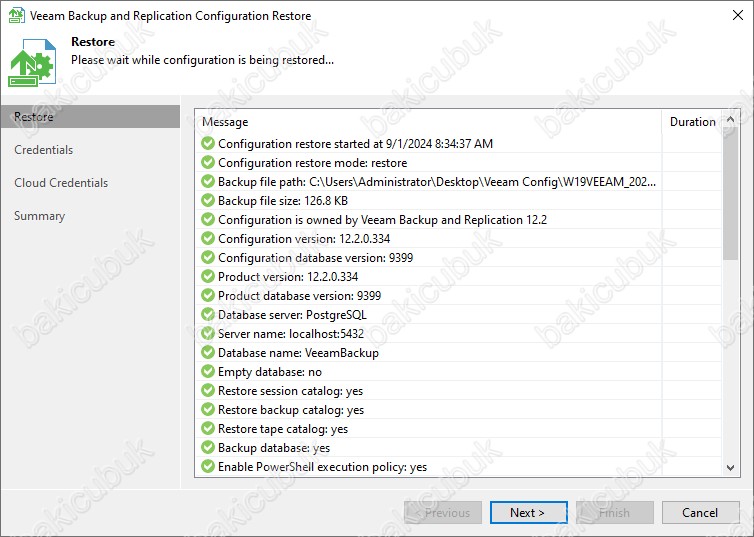Click the disabled Previous button
Screen dimensions: 754x537
[443, 512]
